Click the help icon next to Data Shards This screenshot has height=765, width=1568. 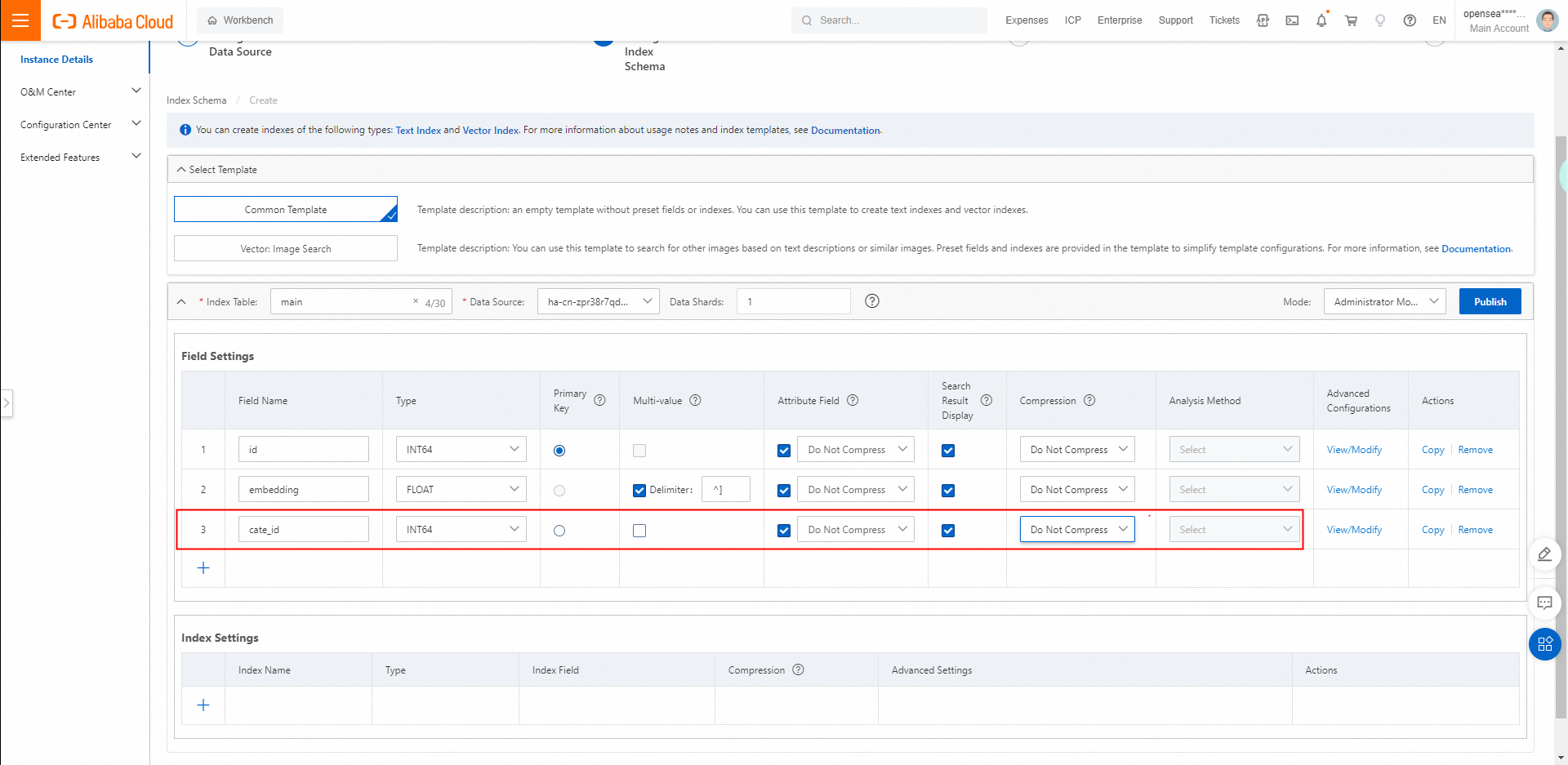(872, 301)
